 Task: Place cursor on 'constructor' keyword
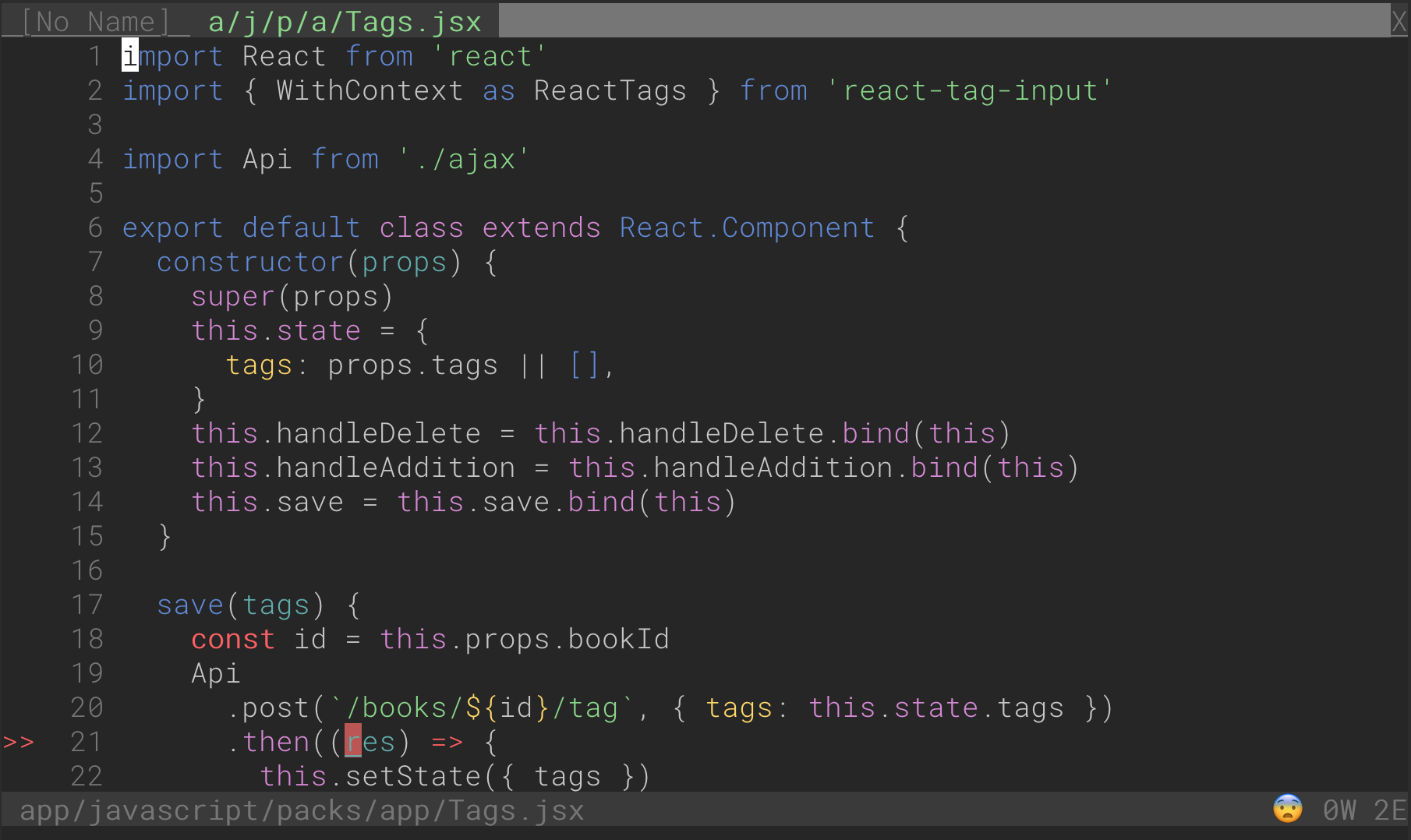point(249,262)
